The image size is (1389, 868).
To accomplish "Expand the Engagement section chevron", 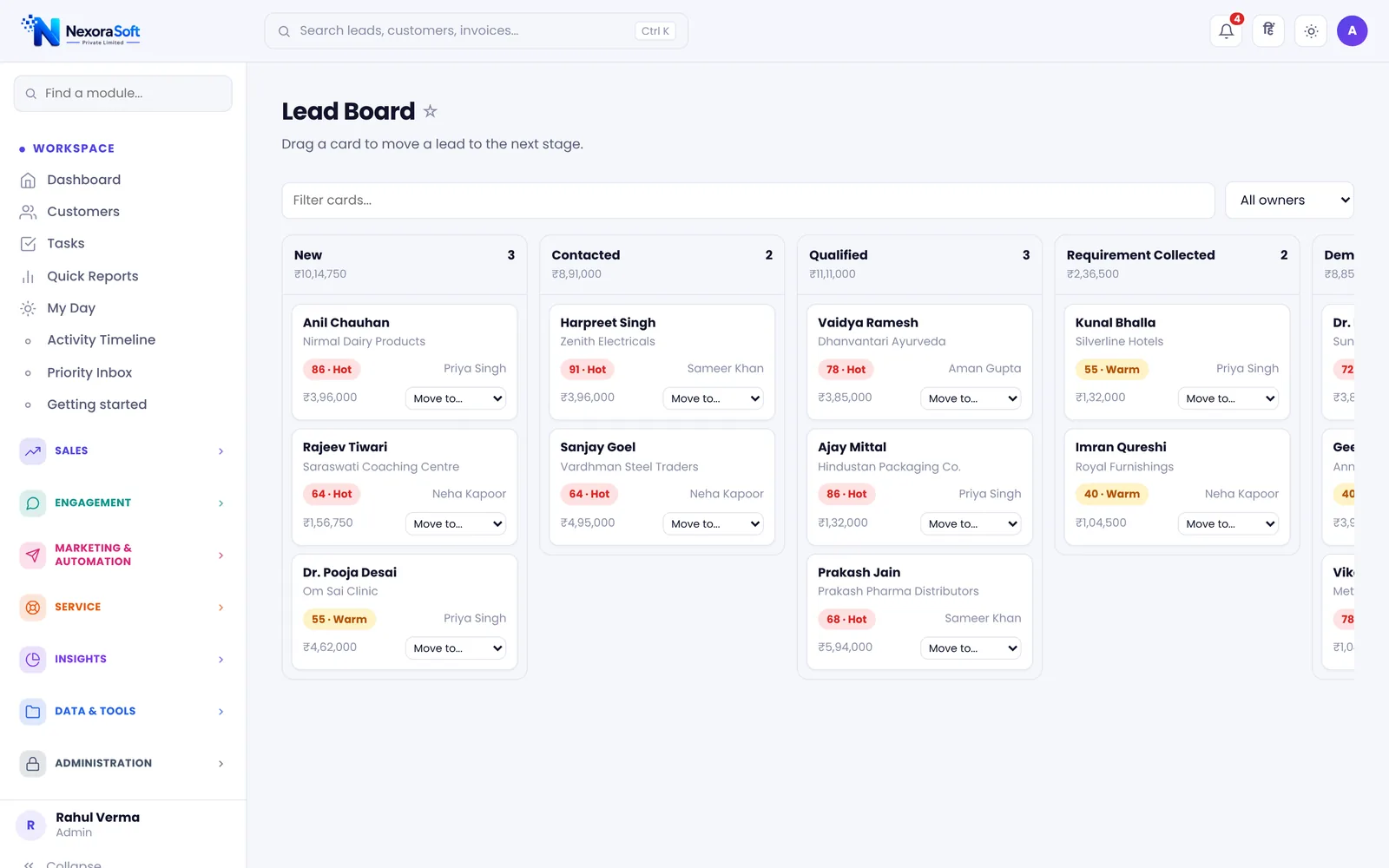I will pyautogui.click(x=221, y=503).
